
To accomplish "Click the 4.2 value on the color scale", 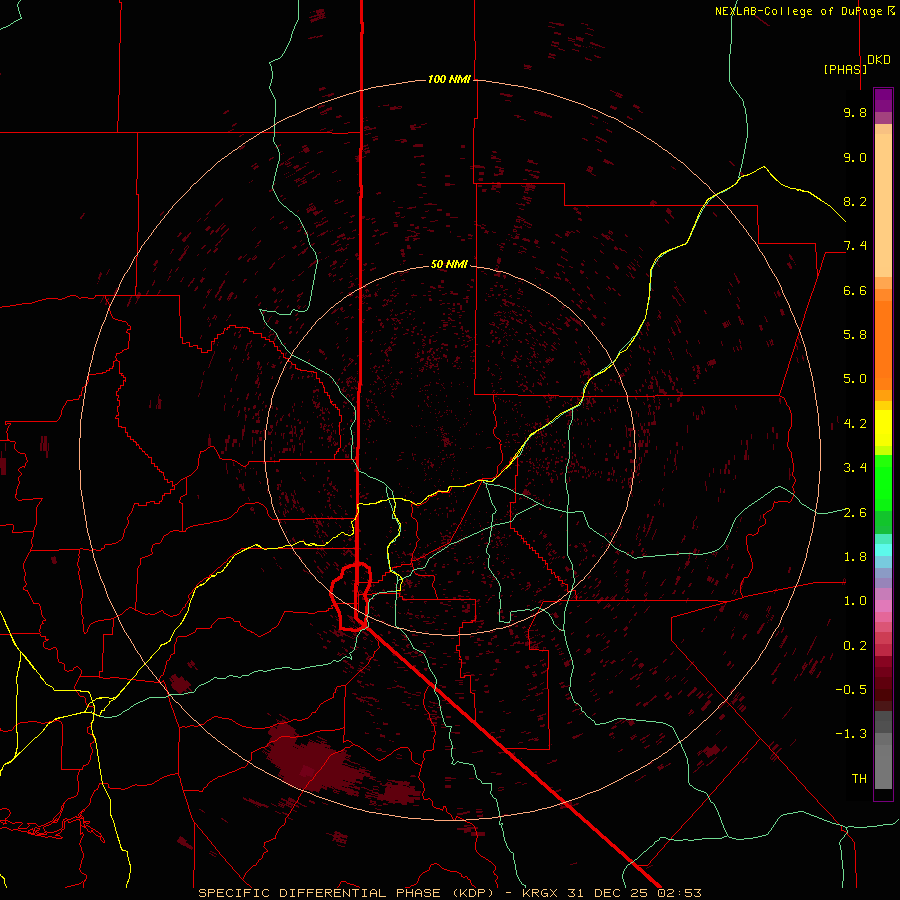I will 855,424.
